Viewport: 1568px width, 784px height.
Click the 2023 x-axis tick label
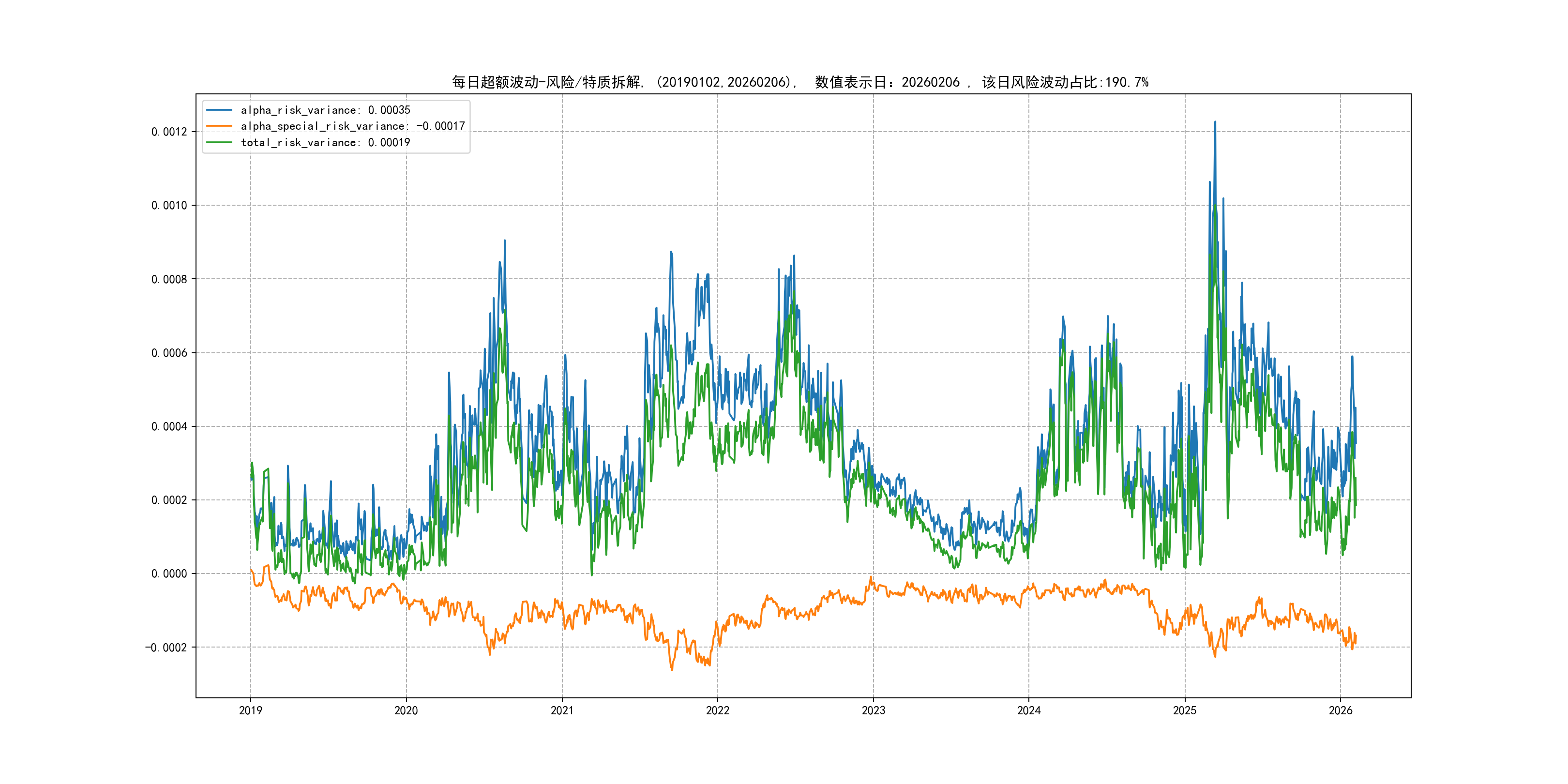pyautogui.click(x=874, y=710)
